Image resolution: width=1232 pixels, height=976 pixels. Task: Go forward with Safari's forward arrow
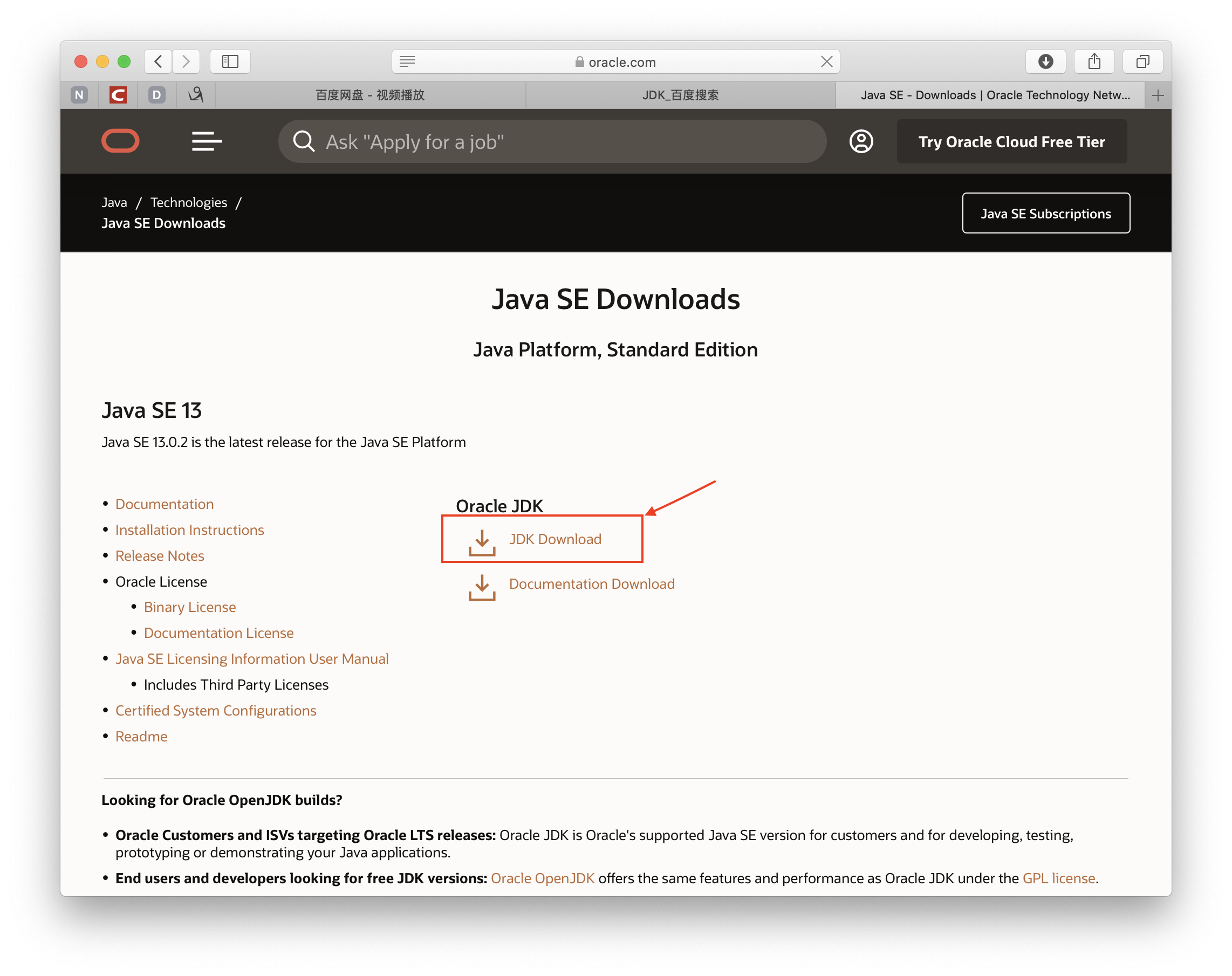click(x=186, y=61)
